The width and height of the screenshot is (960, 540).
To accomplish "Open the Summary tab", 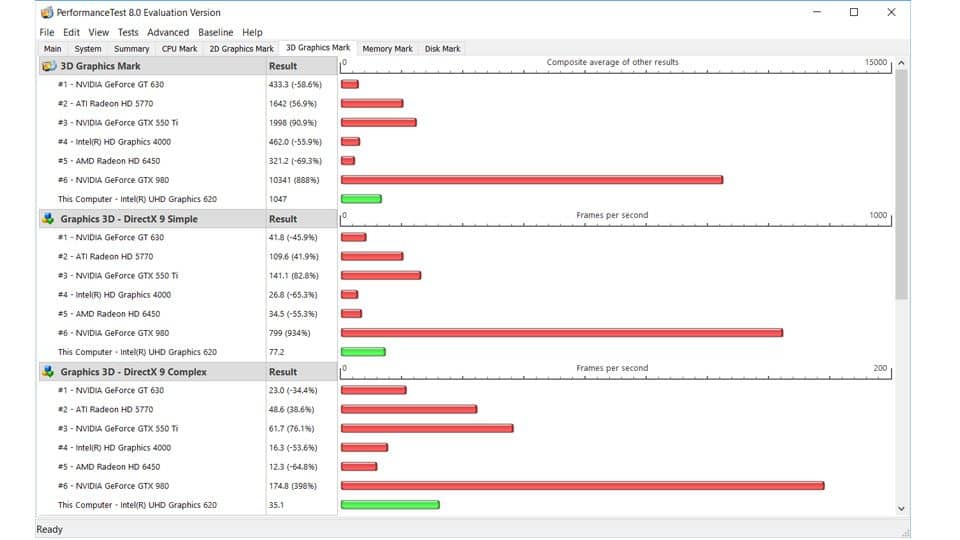I will (131, 49).
